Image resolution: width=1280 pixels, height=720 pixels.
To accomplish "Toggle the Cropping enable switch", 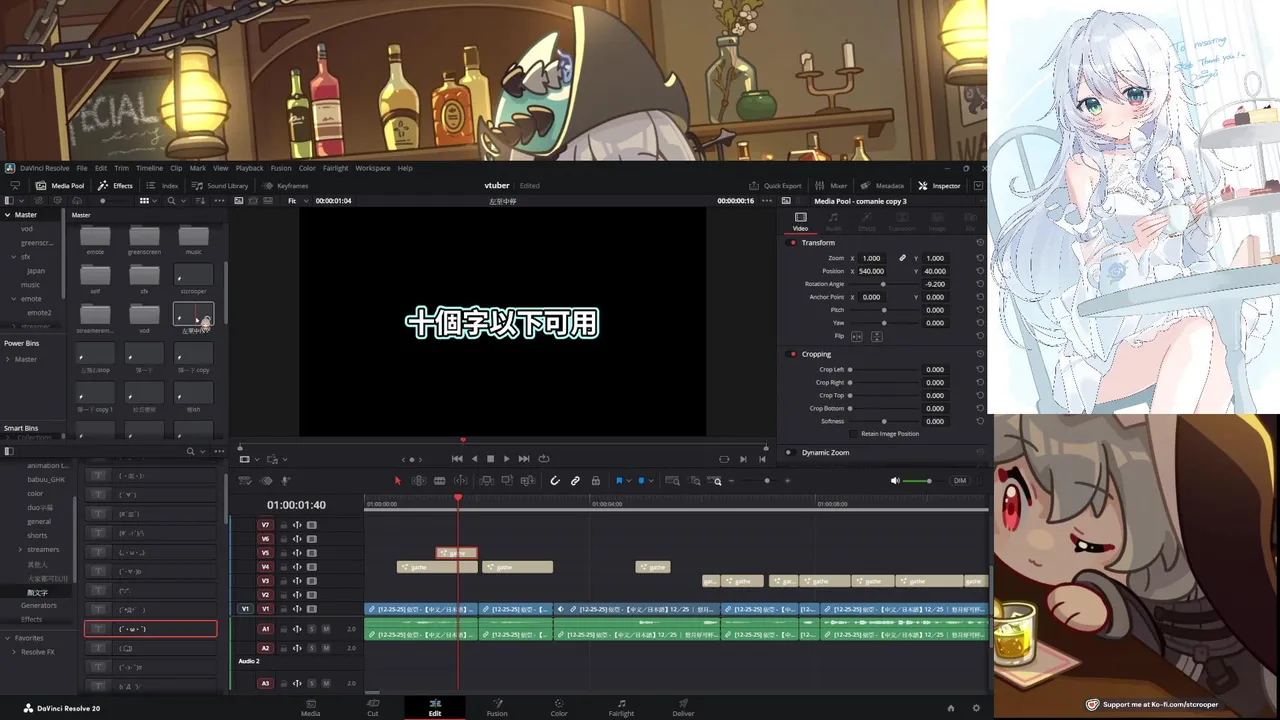I will click(793, 354).
